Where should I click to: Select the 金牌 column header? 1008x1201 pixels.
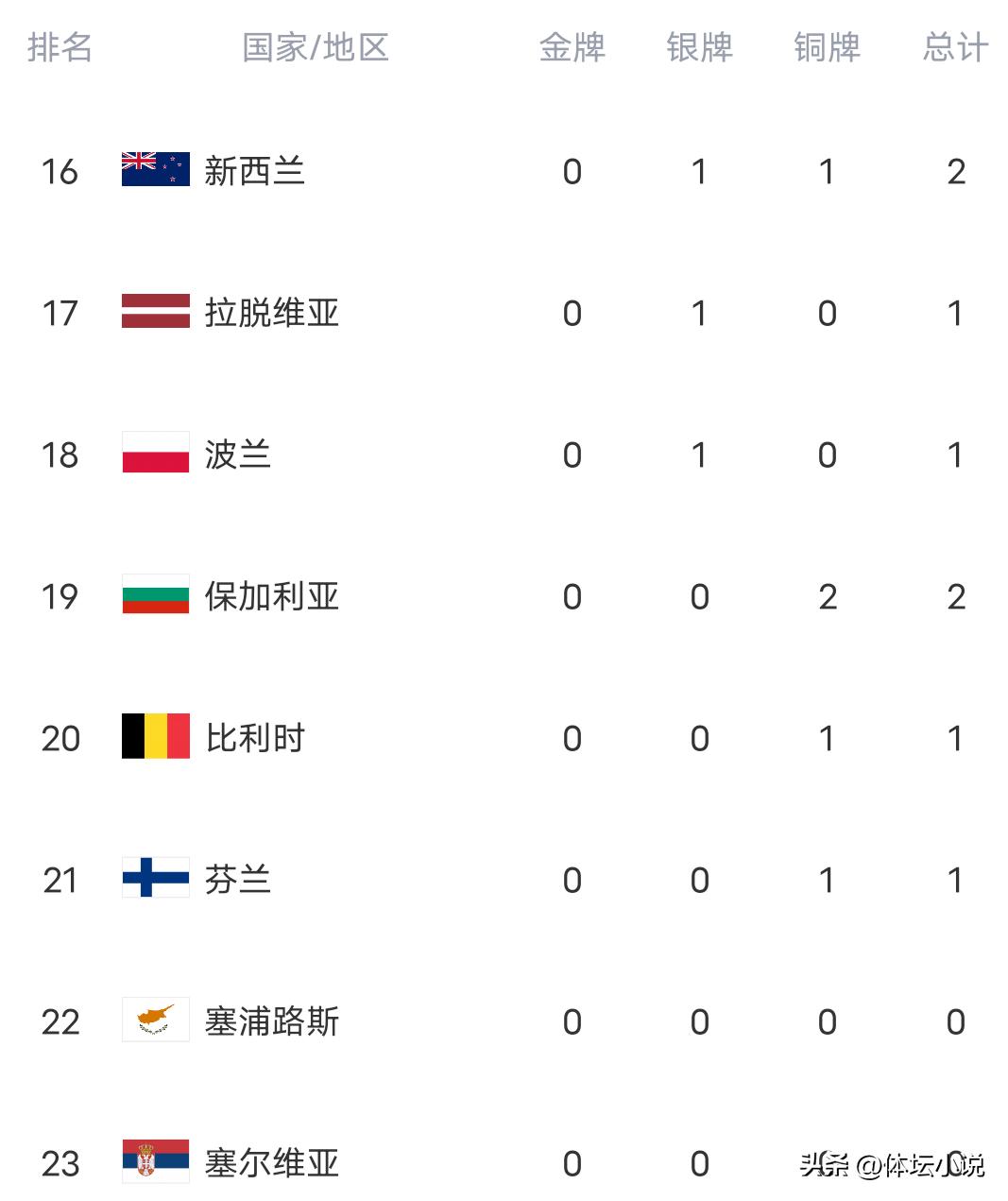(572, 47)
